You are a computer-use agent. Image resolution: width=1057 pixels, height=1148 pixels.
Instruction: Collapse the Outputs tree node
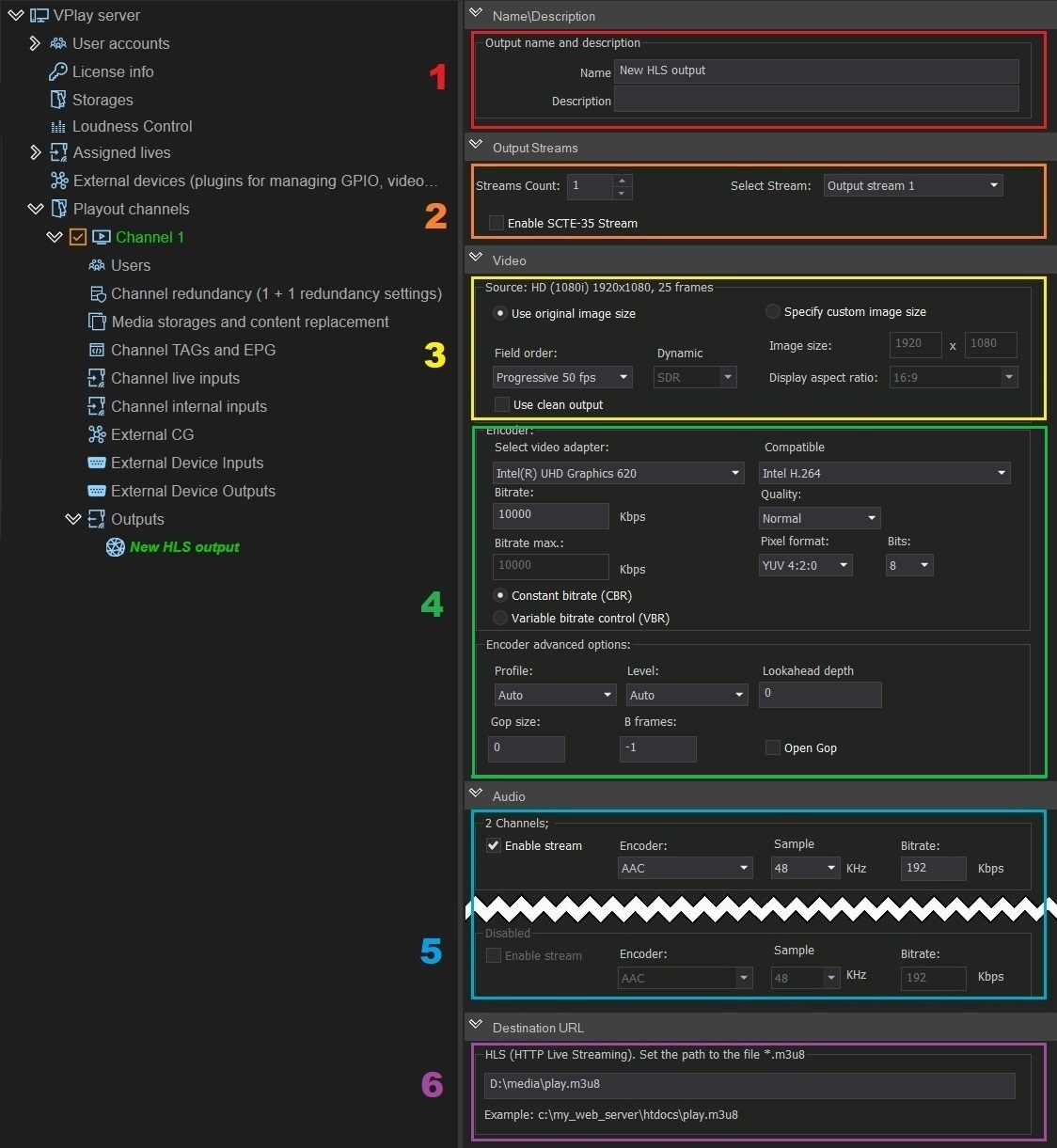(73, 519)
